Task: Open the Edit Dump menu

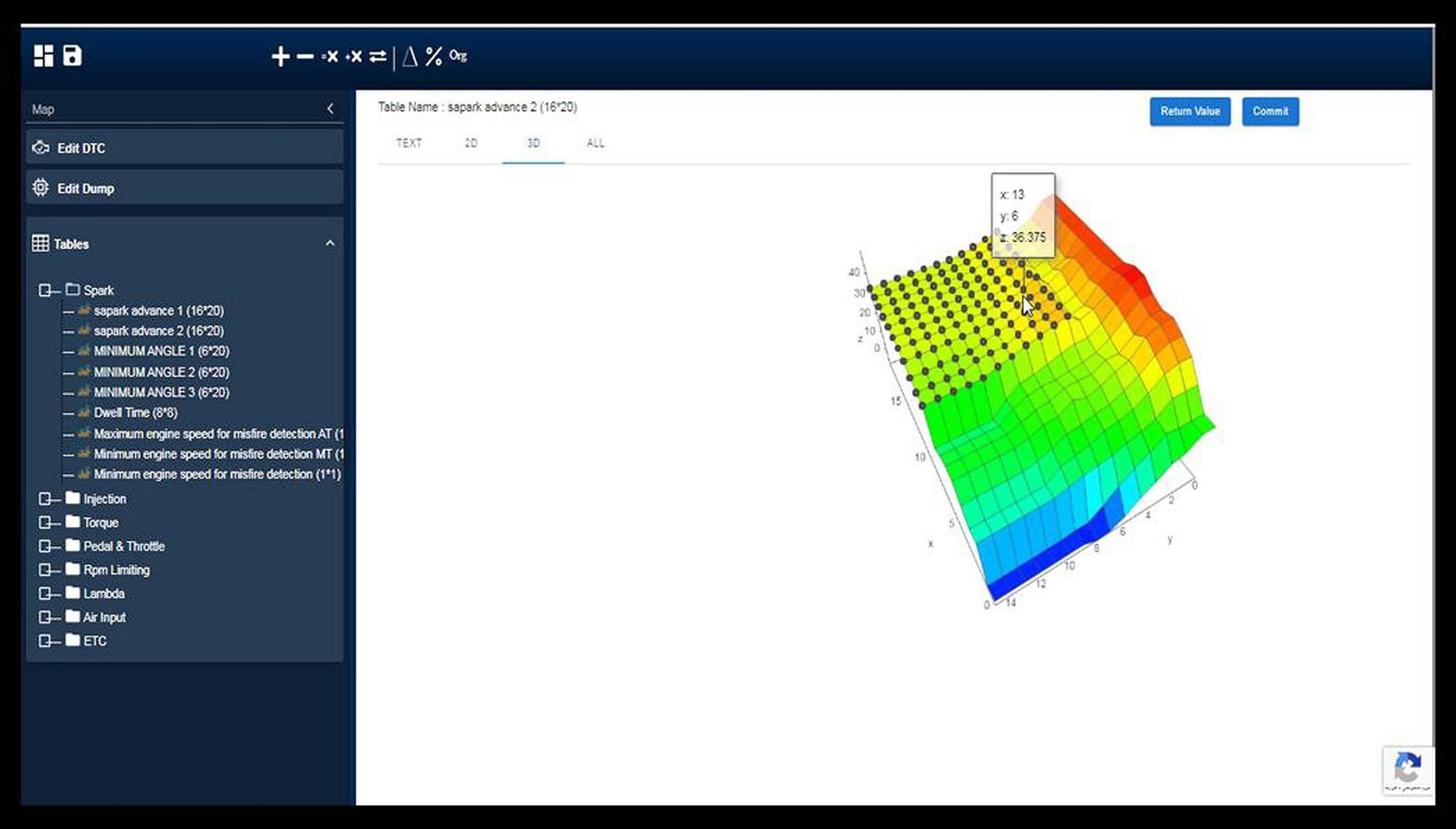Action: point(184,188)
